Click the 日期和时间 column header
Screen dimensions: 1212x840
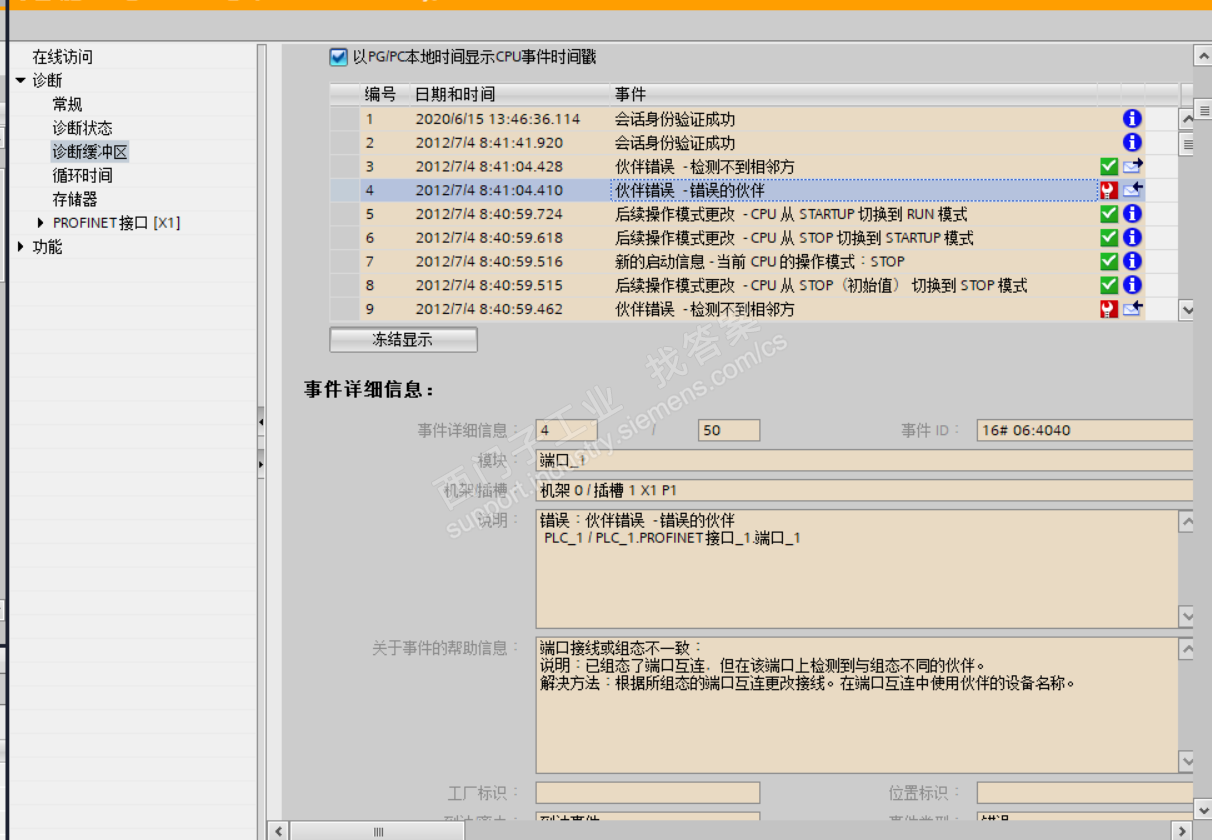(x=455, y=94)
